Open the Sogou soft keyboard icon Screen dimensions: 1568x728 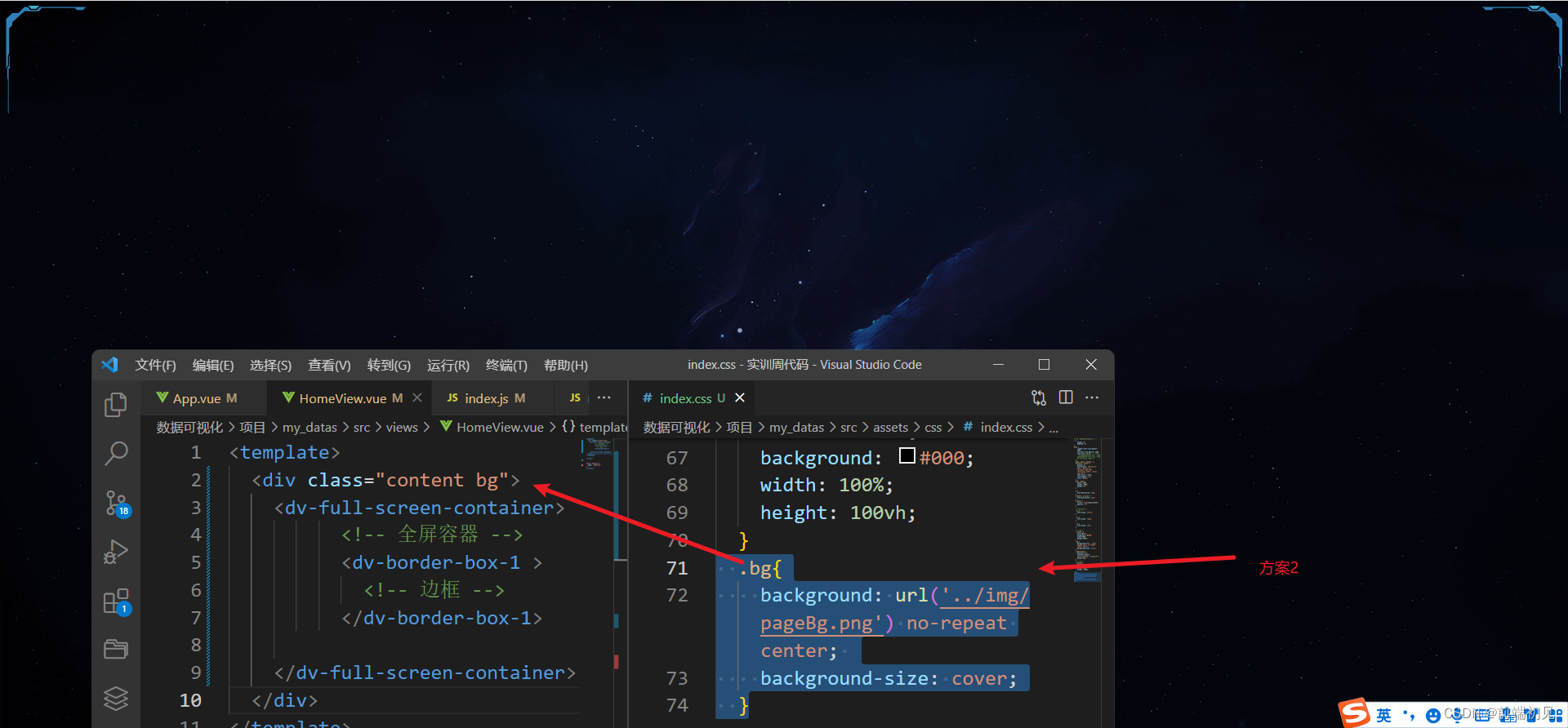1482,716
